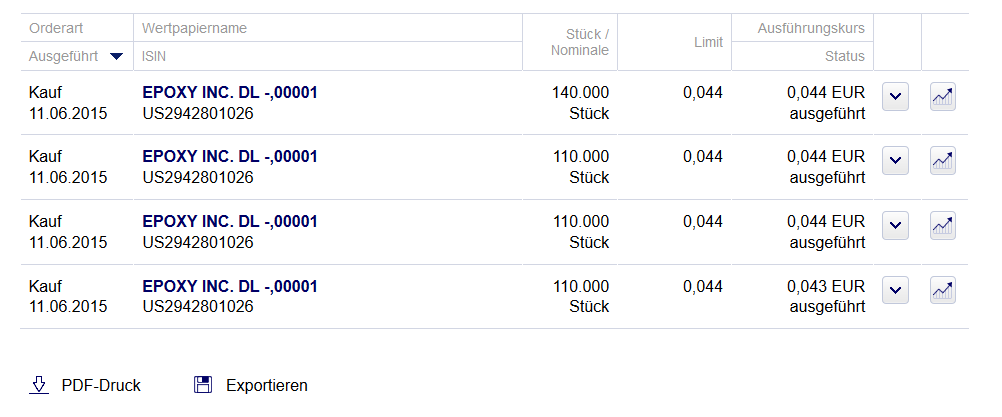Expand actions dropdown for third EPOXY order
The image size is (1002, 417).
[x=895, y=226]
